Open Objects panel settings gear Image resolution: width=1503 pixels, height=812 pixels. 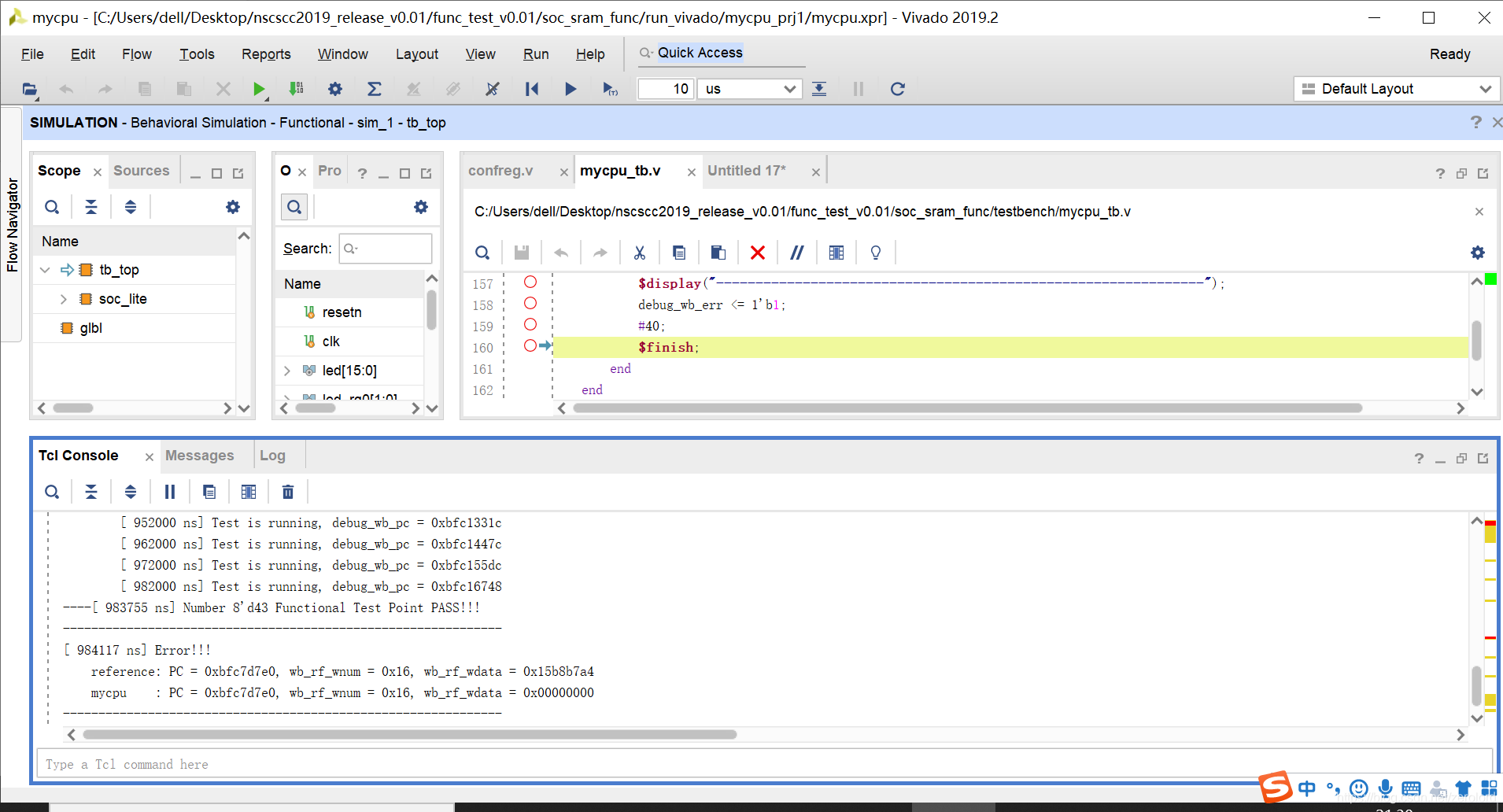pyautogui.click(x=421, y=207)
